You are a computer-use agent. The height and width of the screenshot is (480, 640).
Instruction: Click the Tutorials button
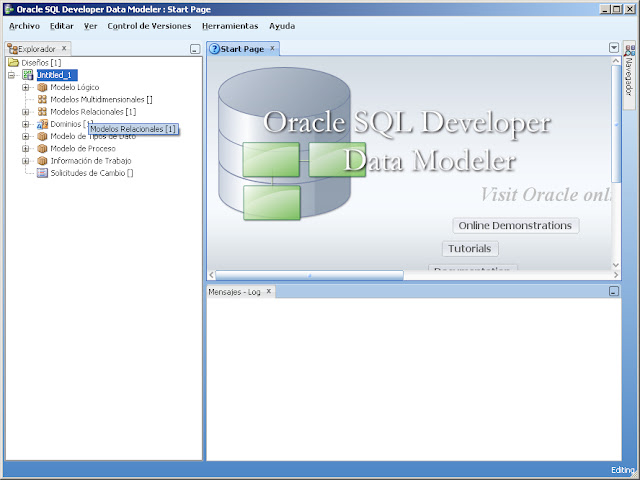pos(470,249)
